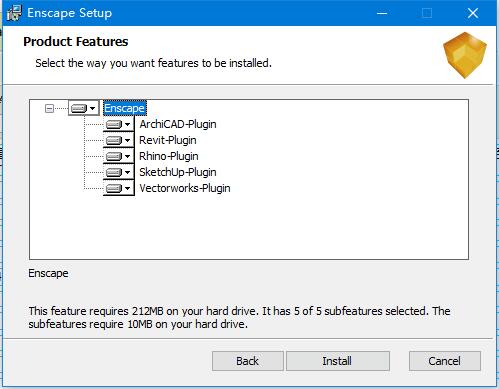This screenshot has width=499, height=389.
Task: Click the 'Enscape' feature description below the tree
Action: coord(48,273)
